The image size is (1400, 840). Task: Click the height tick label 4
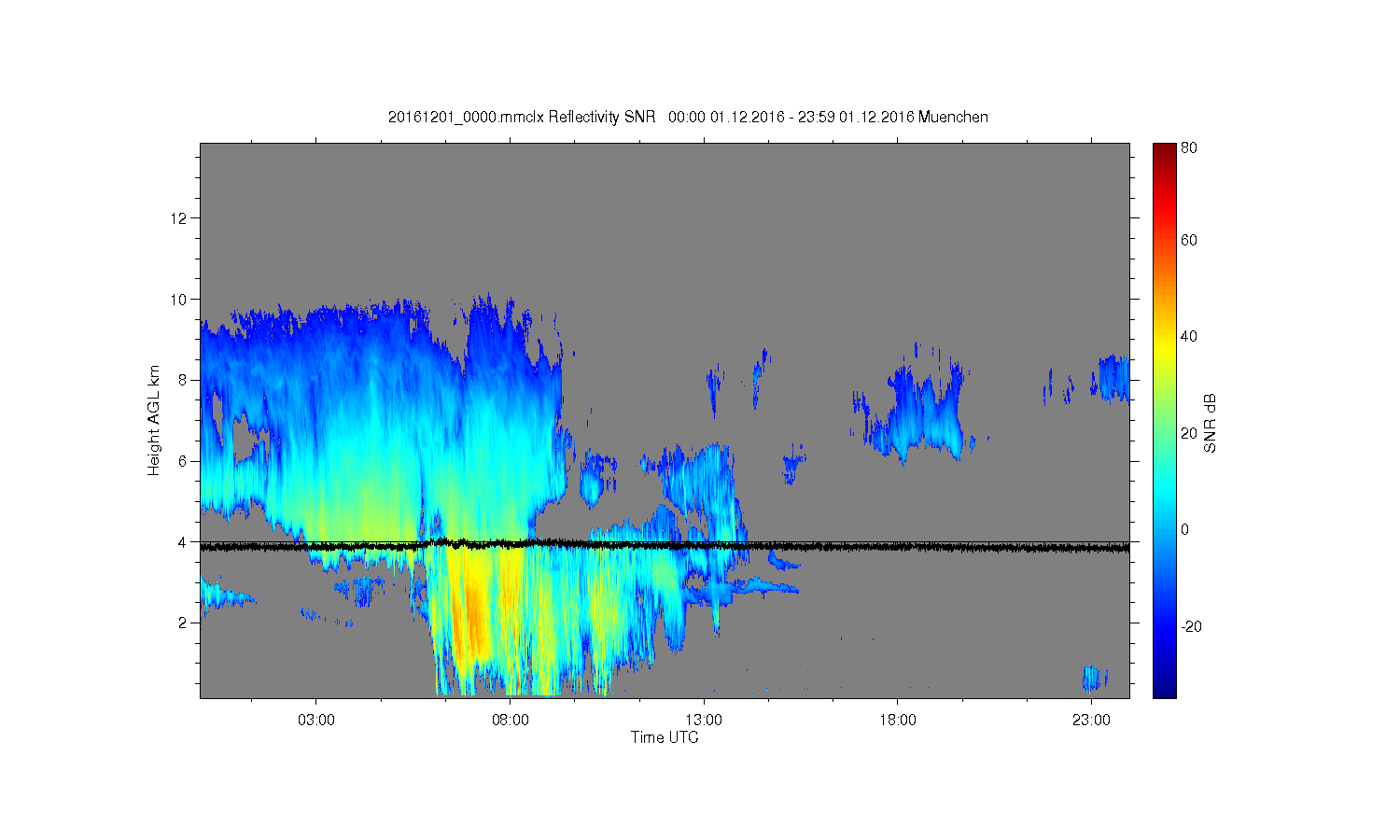pyautogui.click(x=185, y=541)
